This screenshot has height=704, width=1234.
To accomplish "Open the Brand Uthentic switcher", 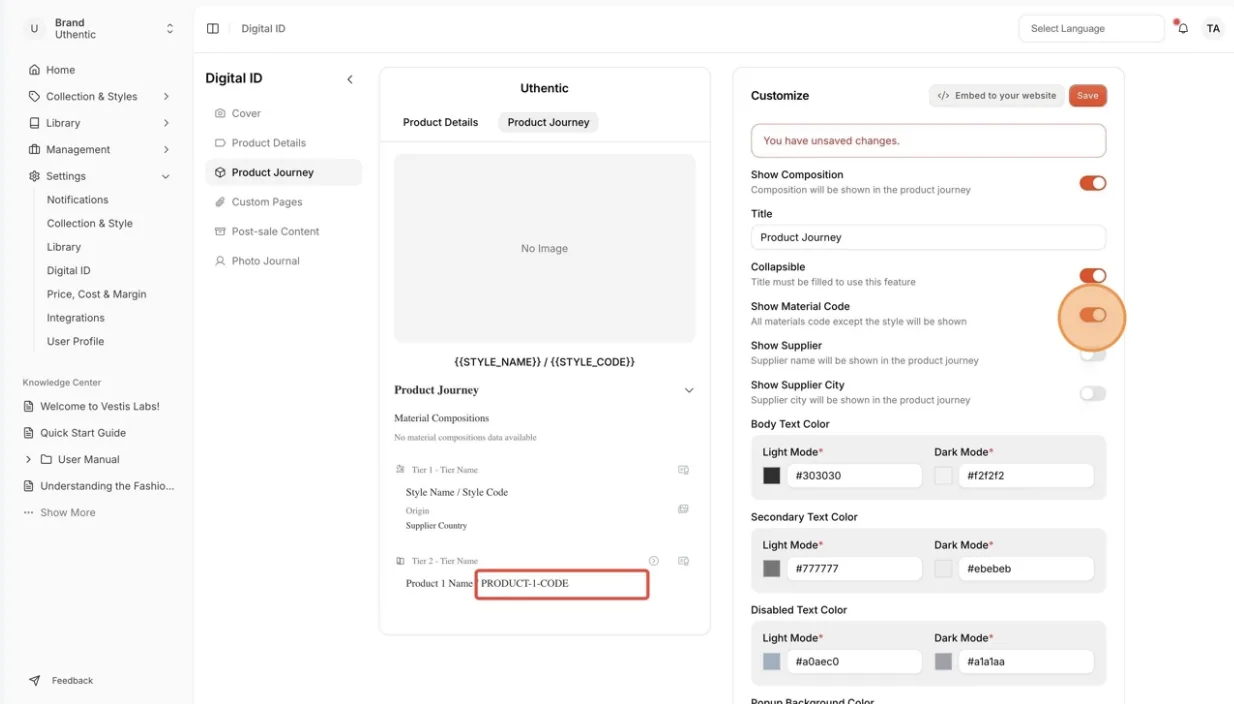I will pyautogui.click(x=100, y=29).
